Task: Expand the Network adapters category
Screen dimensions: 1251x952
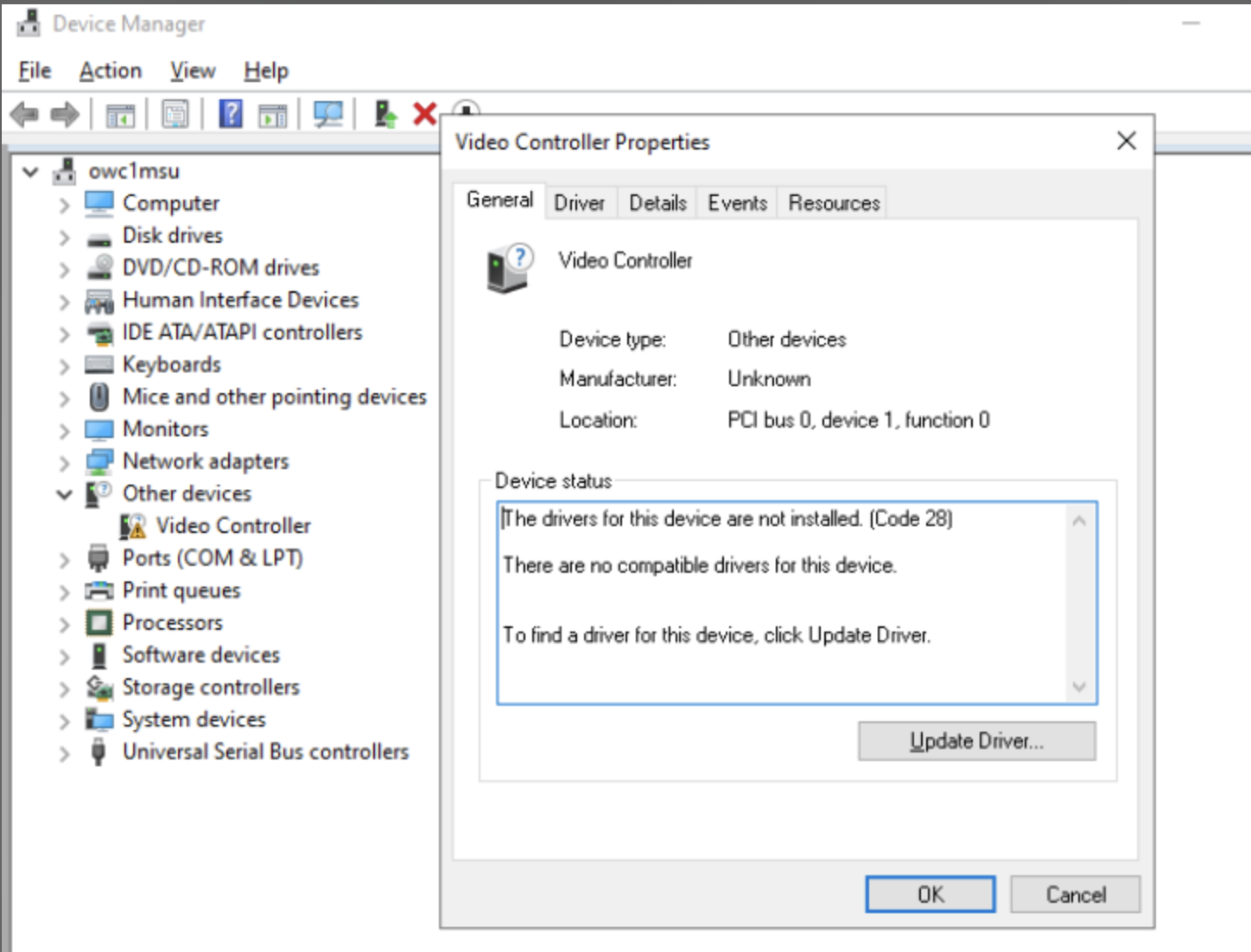Action: [x=64, y=463]
